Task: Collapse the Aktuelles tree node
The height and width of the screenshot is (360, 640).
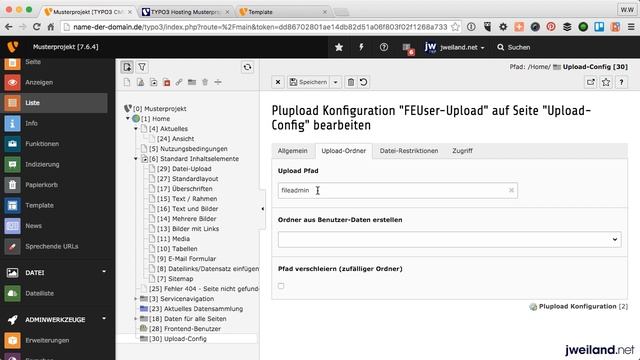Action: coord(136,129)
